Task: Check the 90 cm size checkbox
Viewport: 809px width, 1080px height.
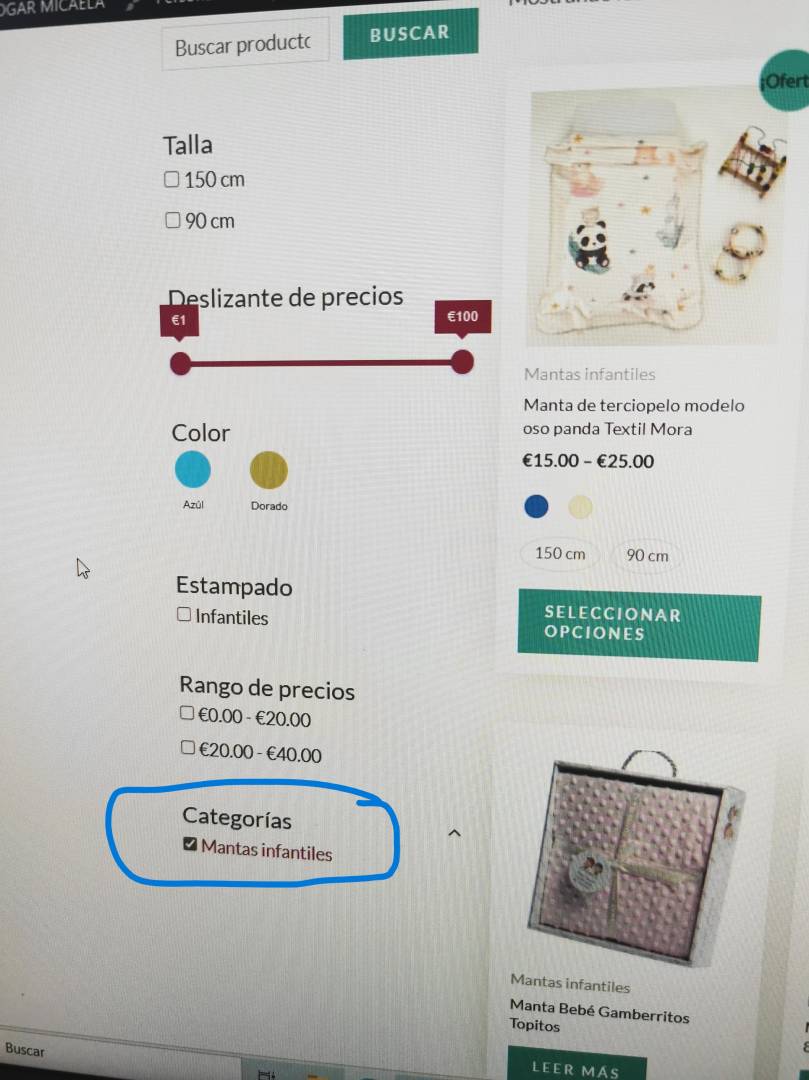Action: (x=173, y=220)
